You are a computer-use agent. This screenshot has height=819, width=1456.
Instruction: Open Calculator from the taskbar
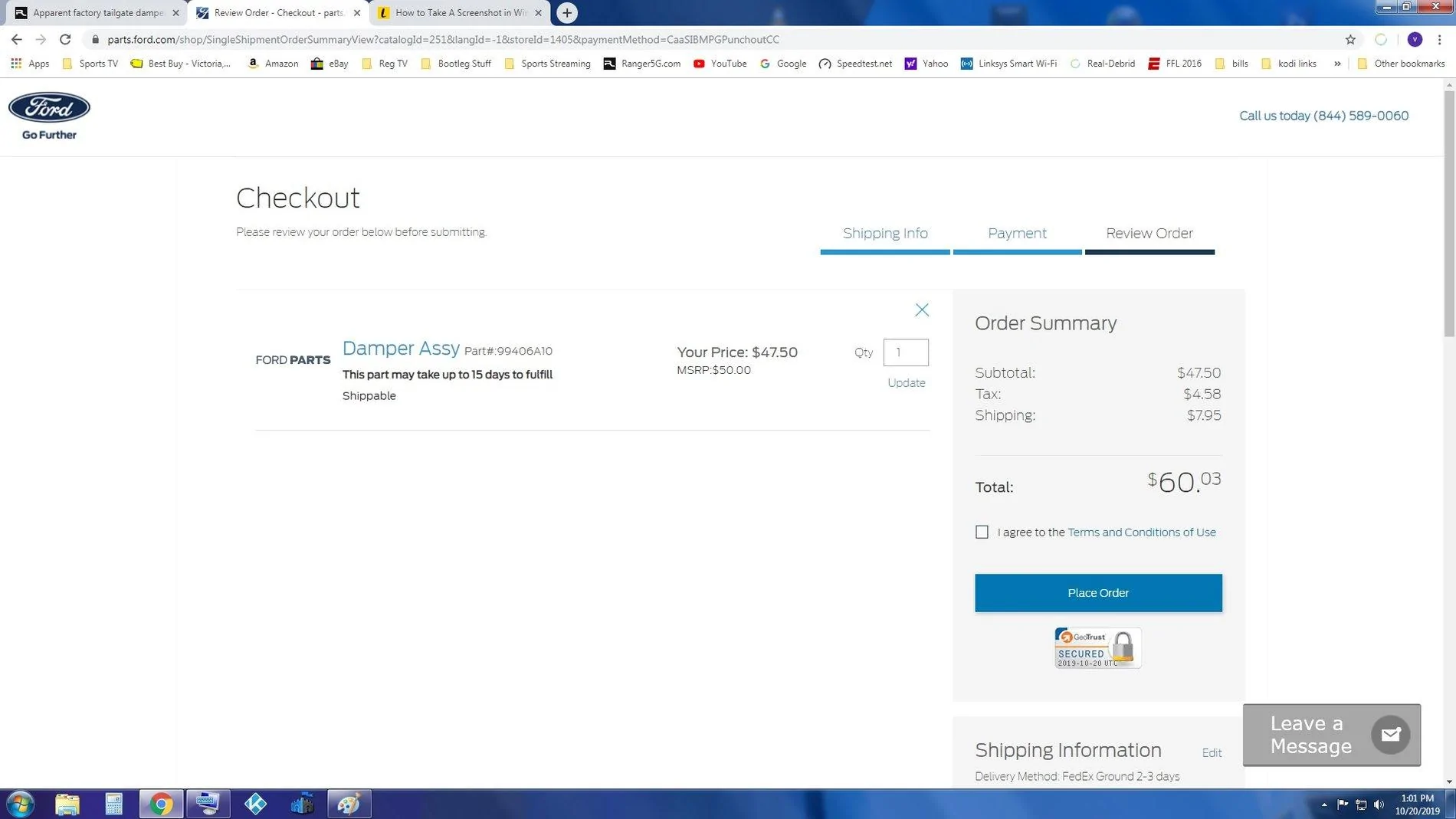click(114, 804)
